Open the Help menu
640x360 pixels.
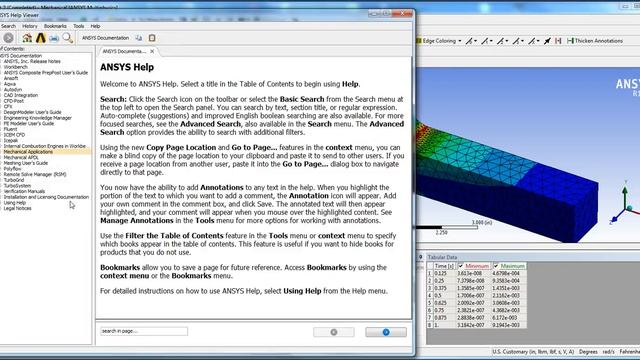(x=96, y=26)
